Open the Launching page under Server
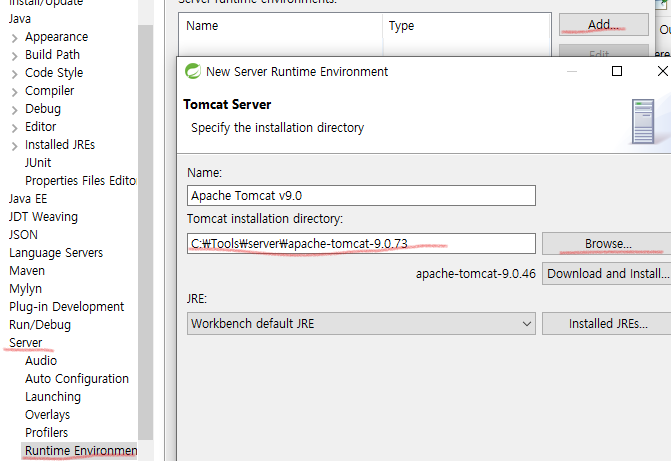Viewport: 671px width, 462px height. point(53,396)
